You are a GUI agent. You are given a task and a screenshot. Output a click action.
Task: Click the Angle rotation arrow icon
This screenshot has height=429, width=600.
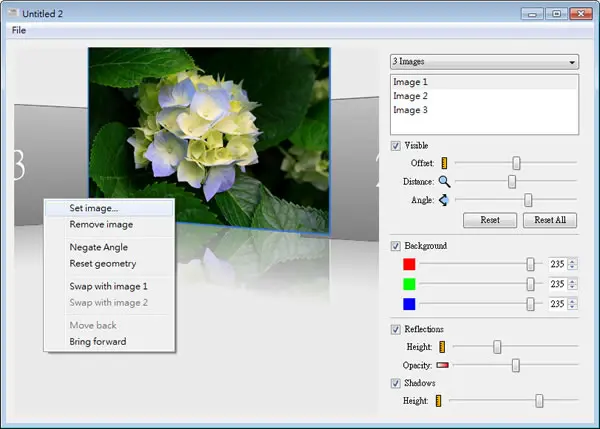444,200
